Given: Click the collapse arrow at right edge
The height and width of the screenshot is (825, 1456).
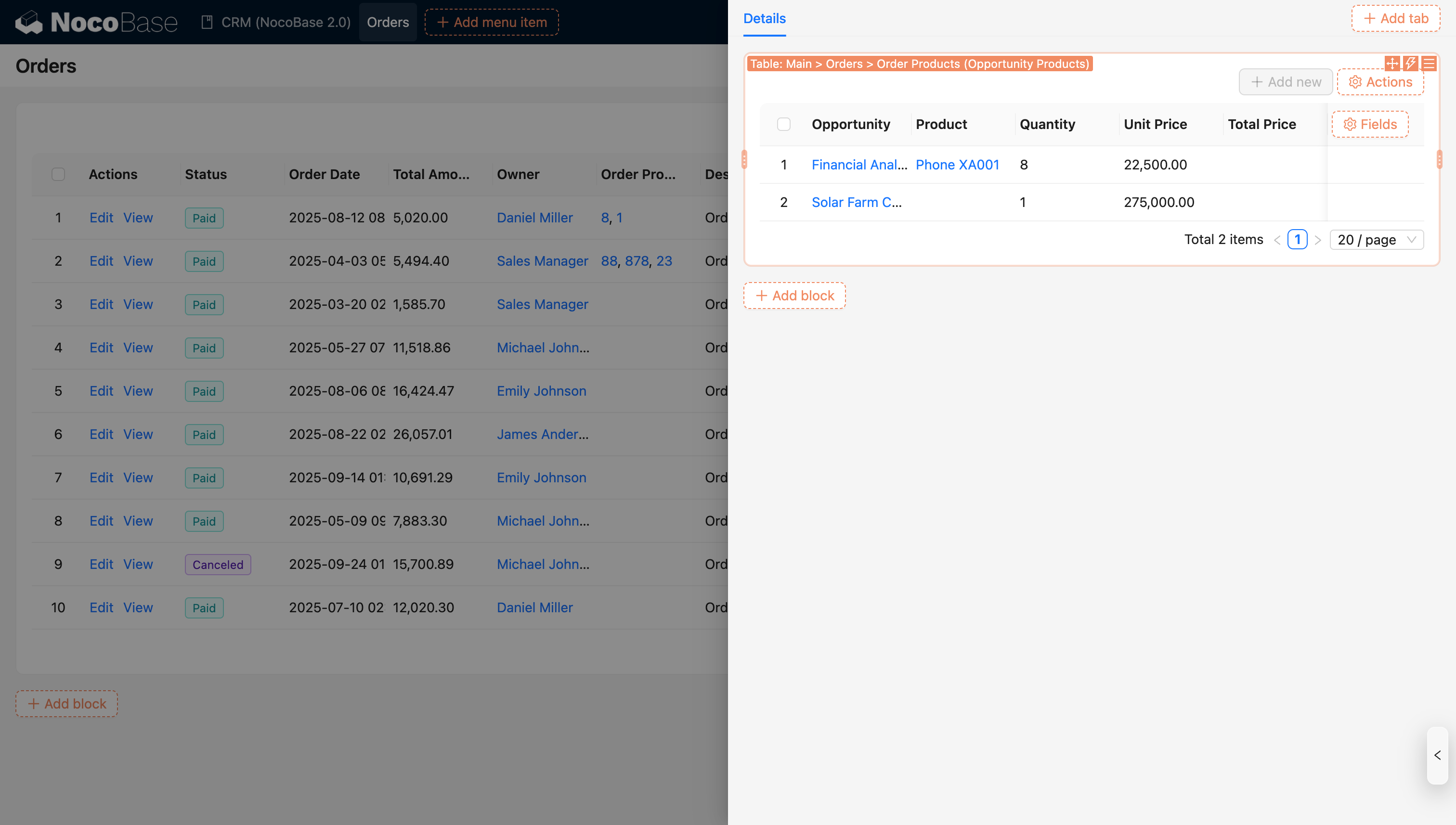Looking at the screenshot, I should tap(1437, 755).
